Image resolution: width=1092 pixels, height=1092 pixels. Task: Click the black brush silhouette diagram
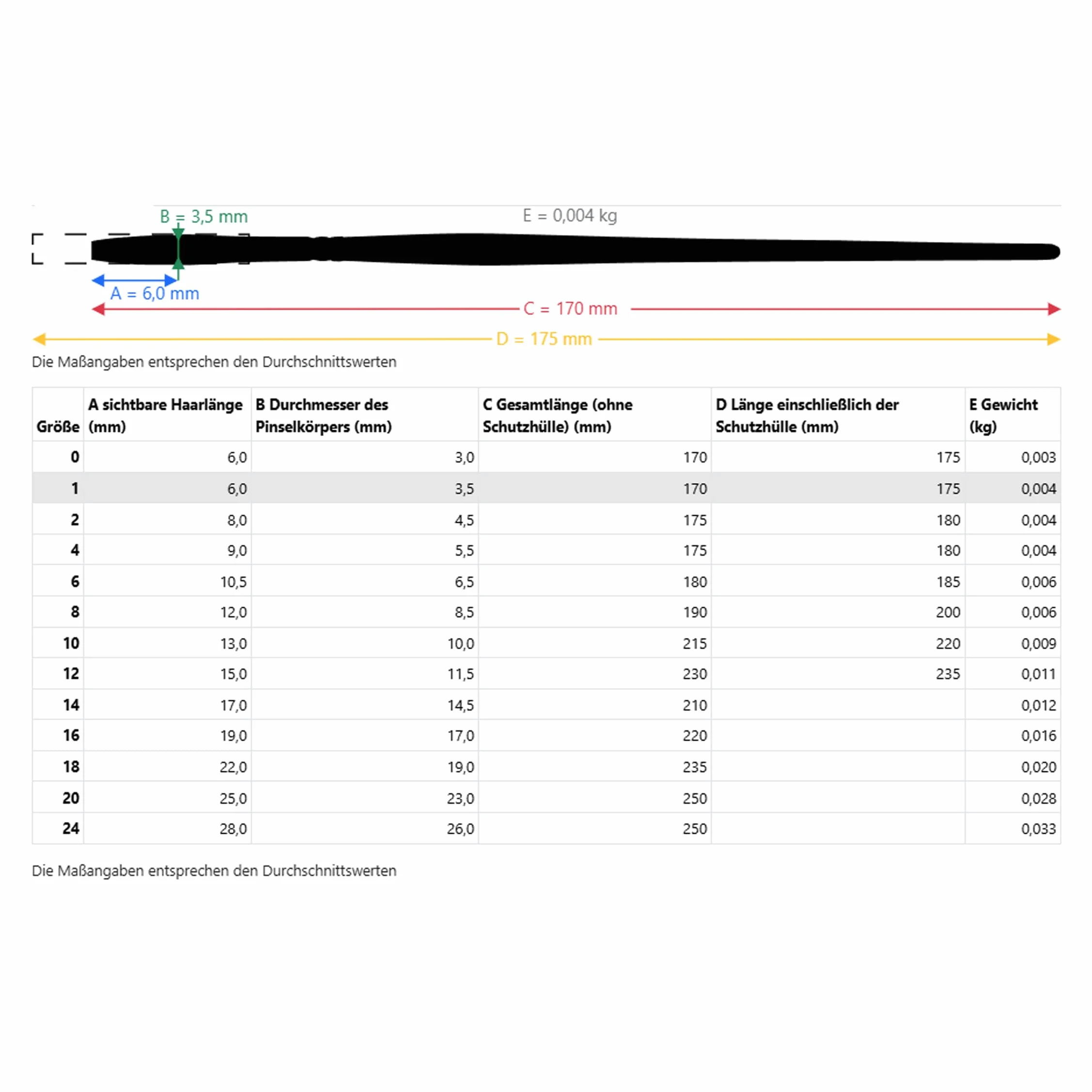(x=576, y=249)
